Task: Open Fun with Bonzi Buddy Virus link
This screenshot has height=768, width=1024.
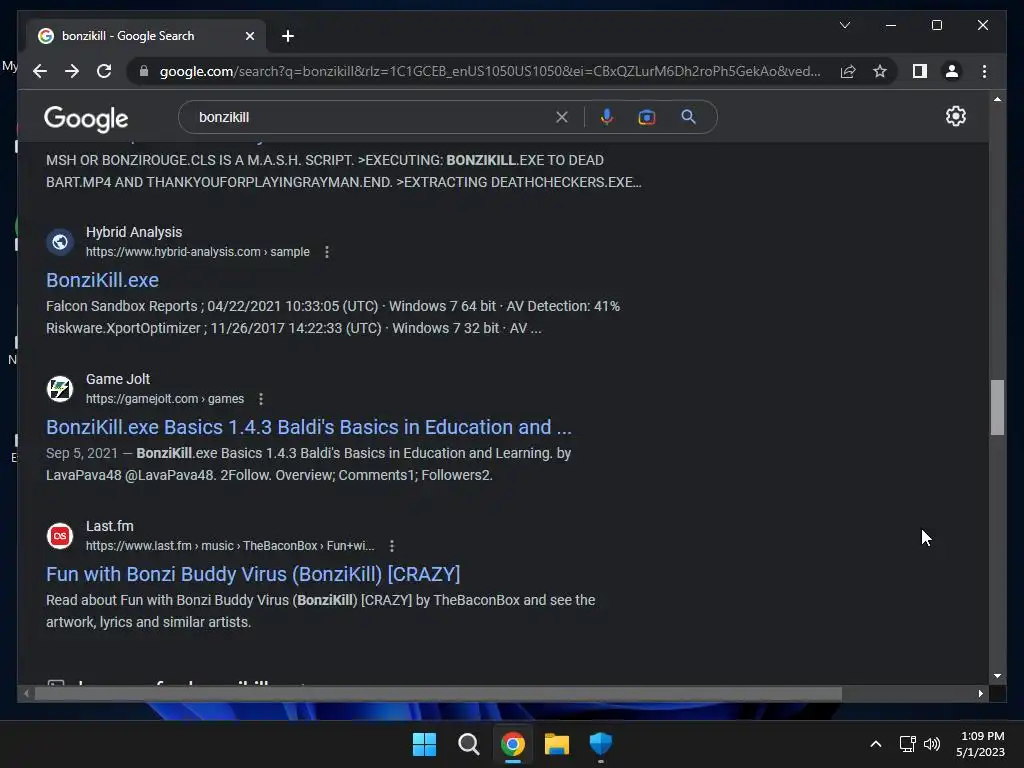Action: (x=253, y=574)
